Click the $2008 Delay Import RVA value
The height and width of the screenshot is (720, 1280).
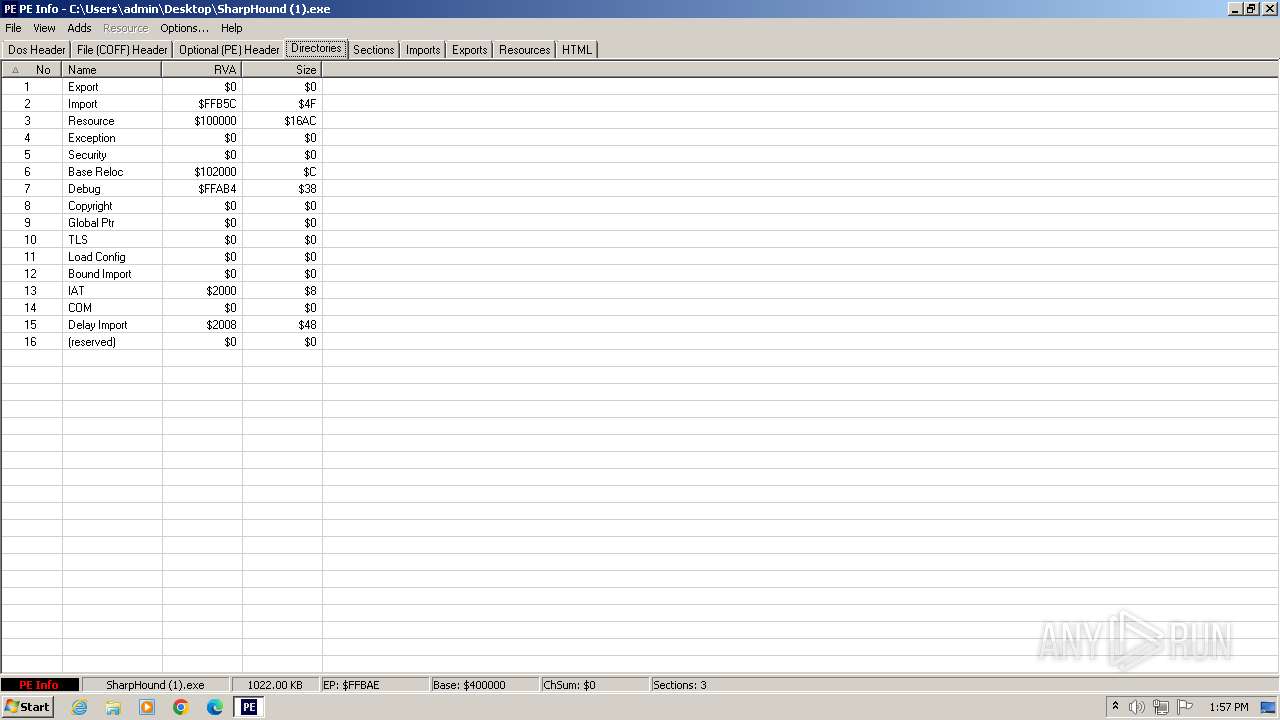[221, 325]
